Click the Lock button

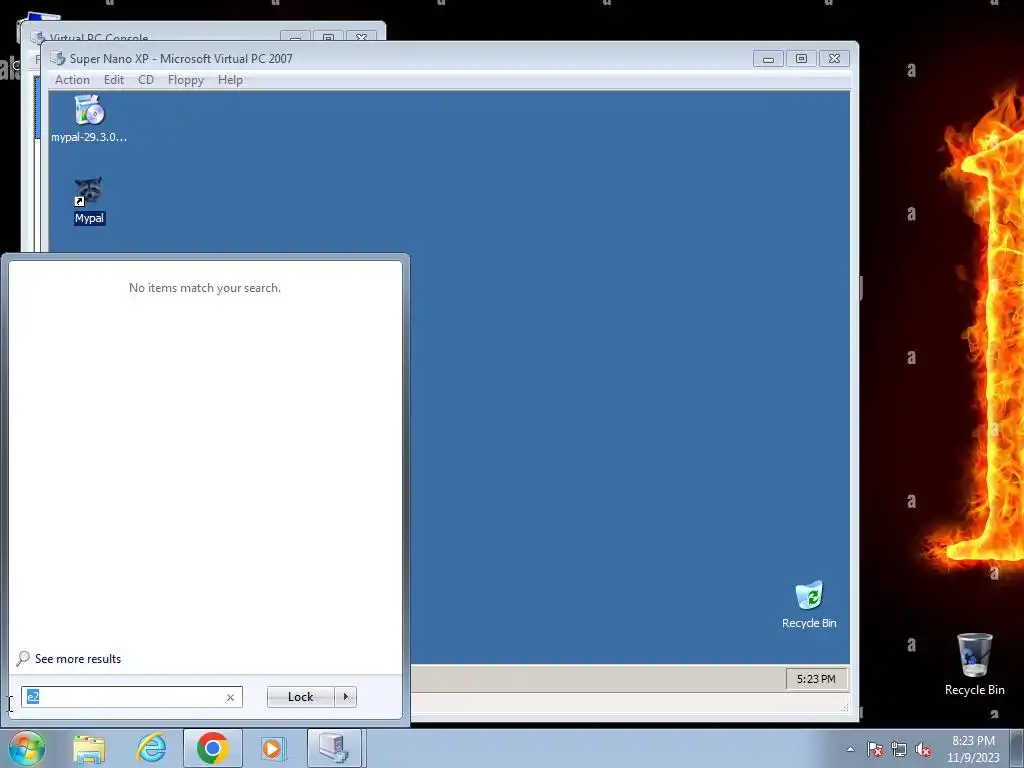point(300,697)
